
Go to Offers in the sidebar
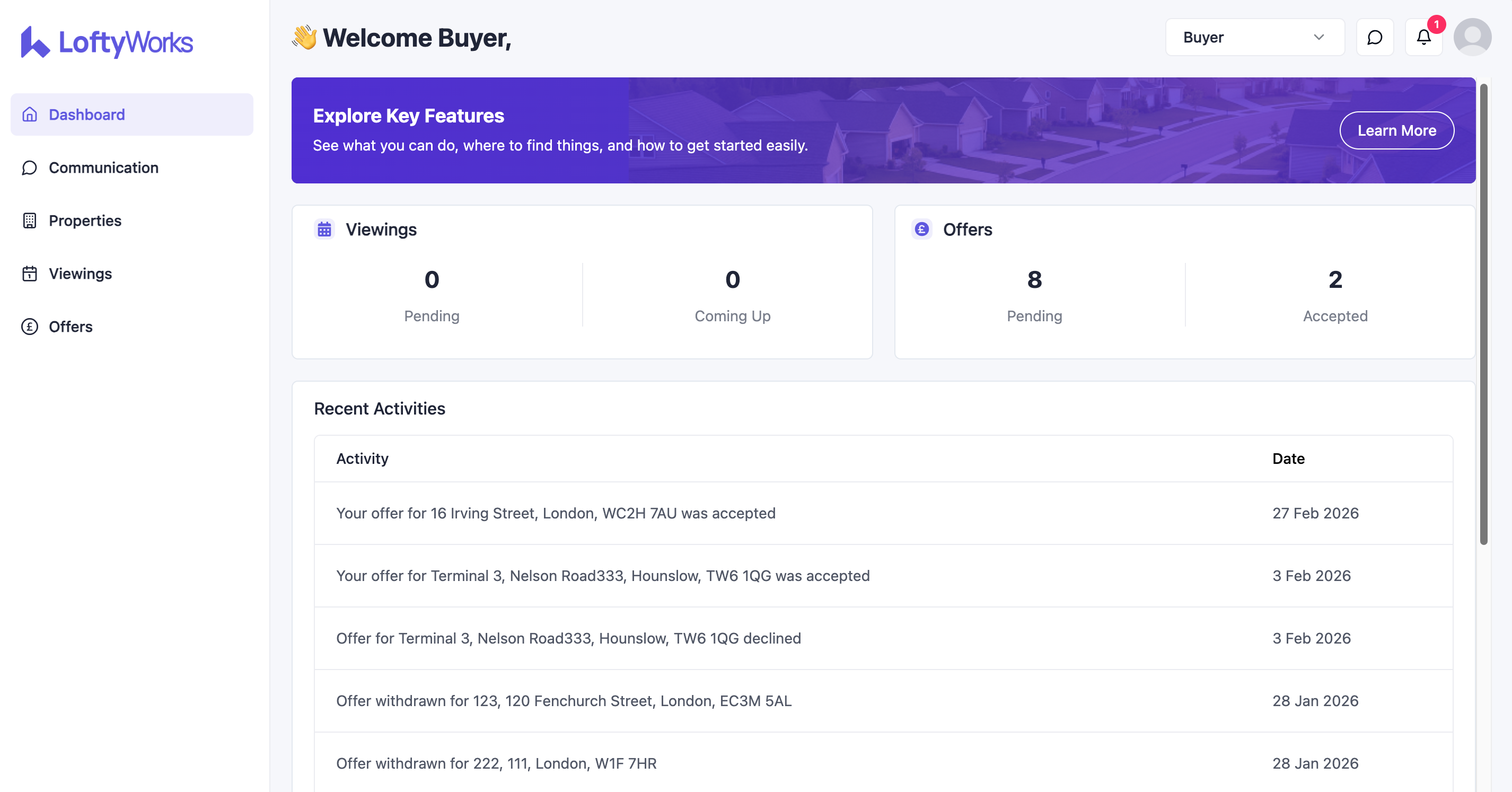(x=71, y=327)
